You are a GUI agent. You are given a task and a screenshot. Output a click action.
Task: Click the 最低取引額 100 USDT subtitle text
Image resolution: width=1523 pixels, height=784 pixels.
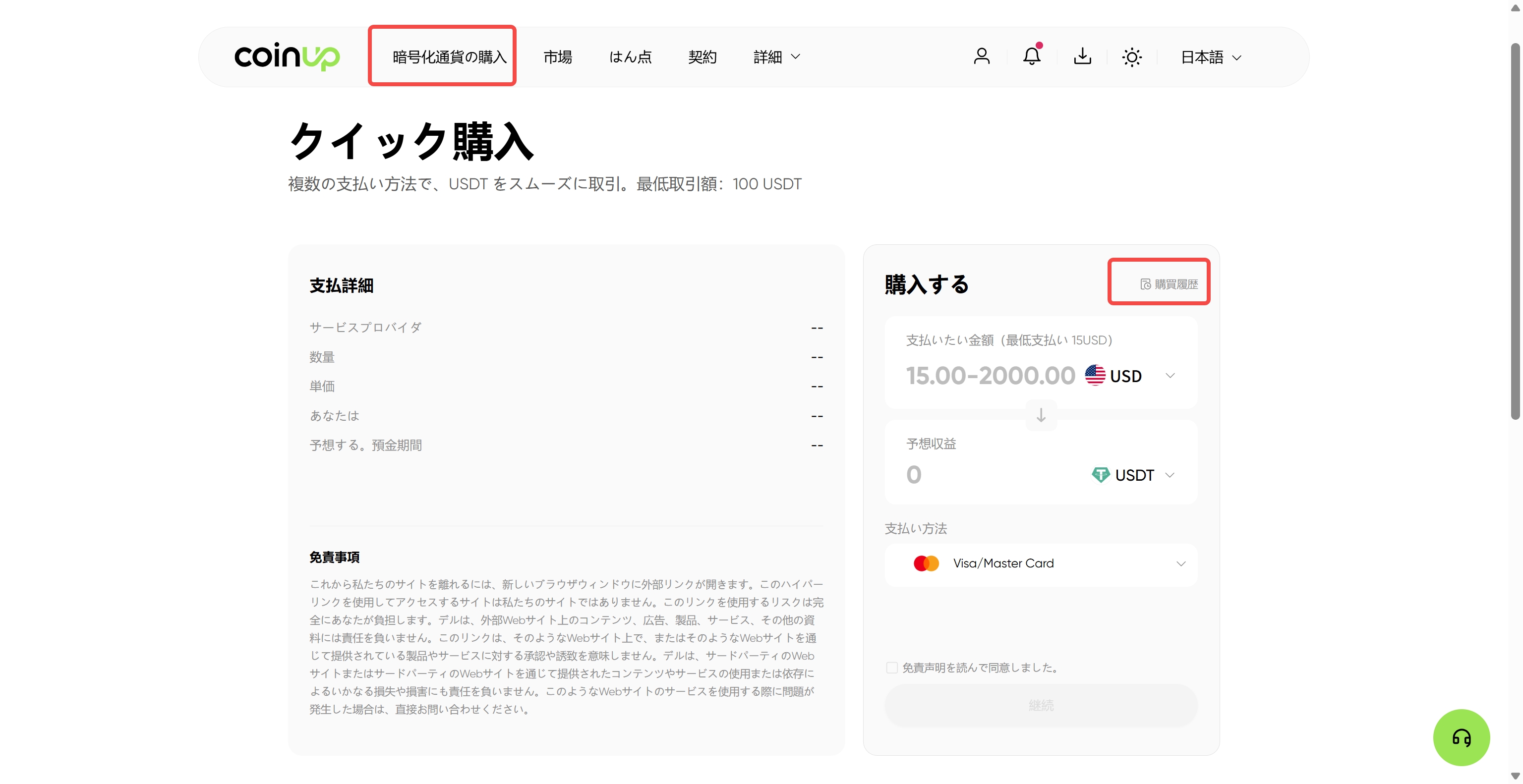(718, 184)
